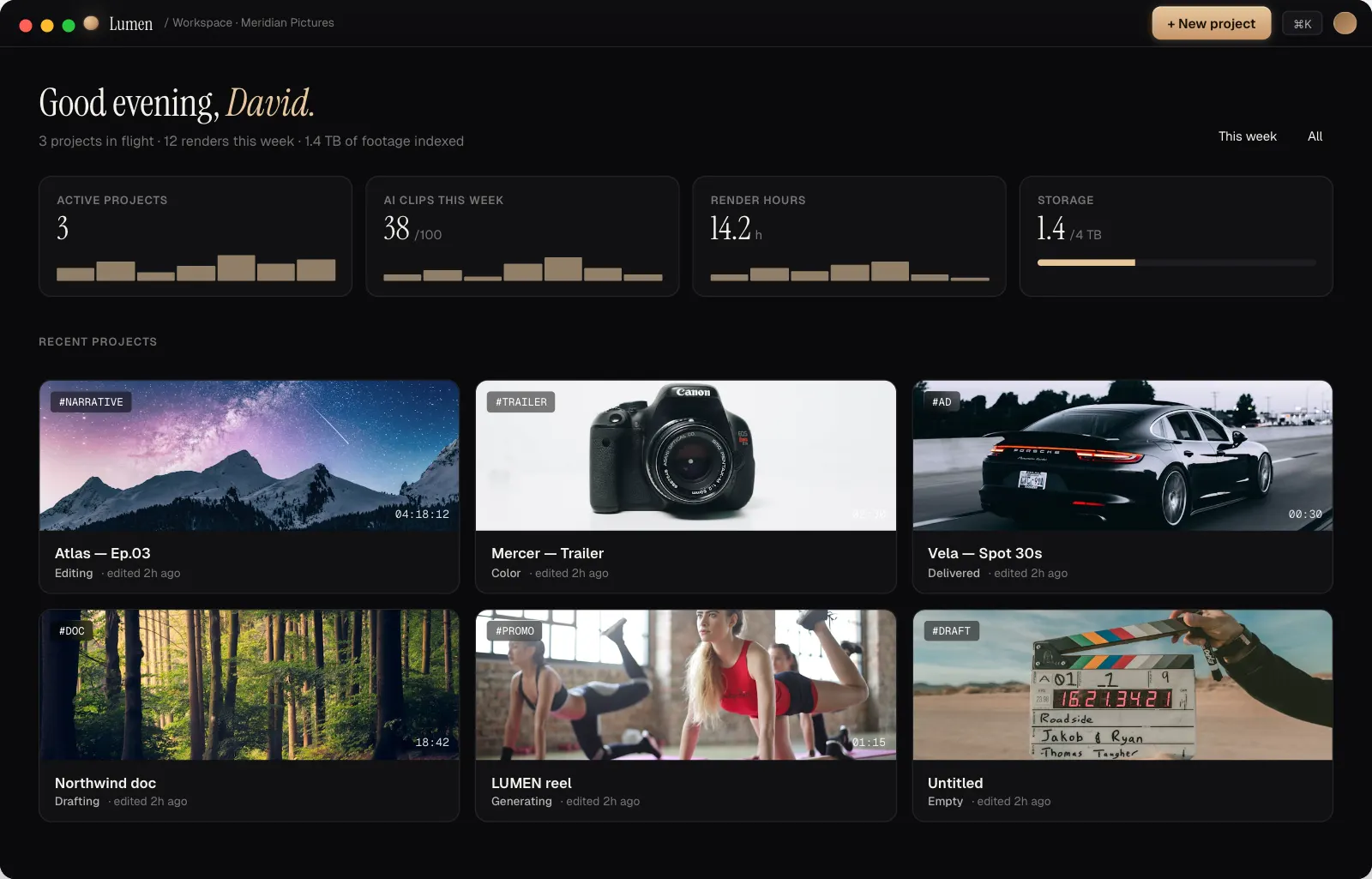
Task: Click the Generating status label
Action: (521, 802)
